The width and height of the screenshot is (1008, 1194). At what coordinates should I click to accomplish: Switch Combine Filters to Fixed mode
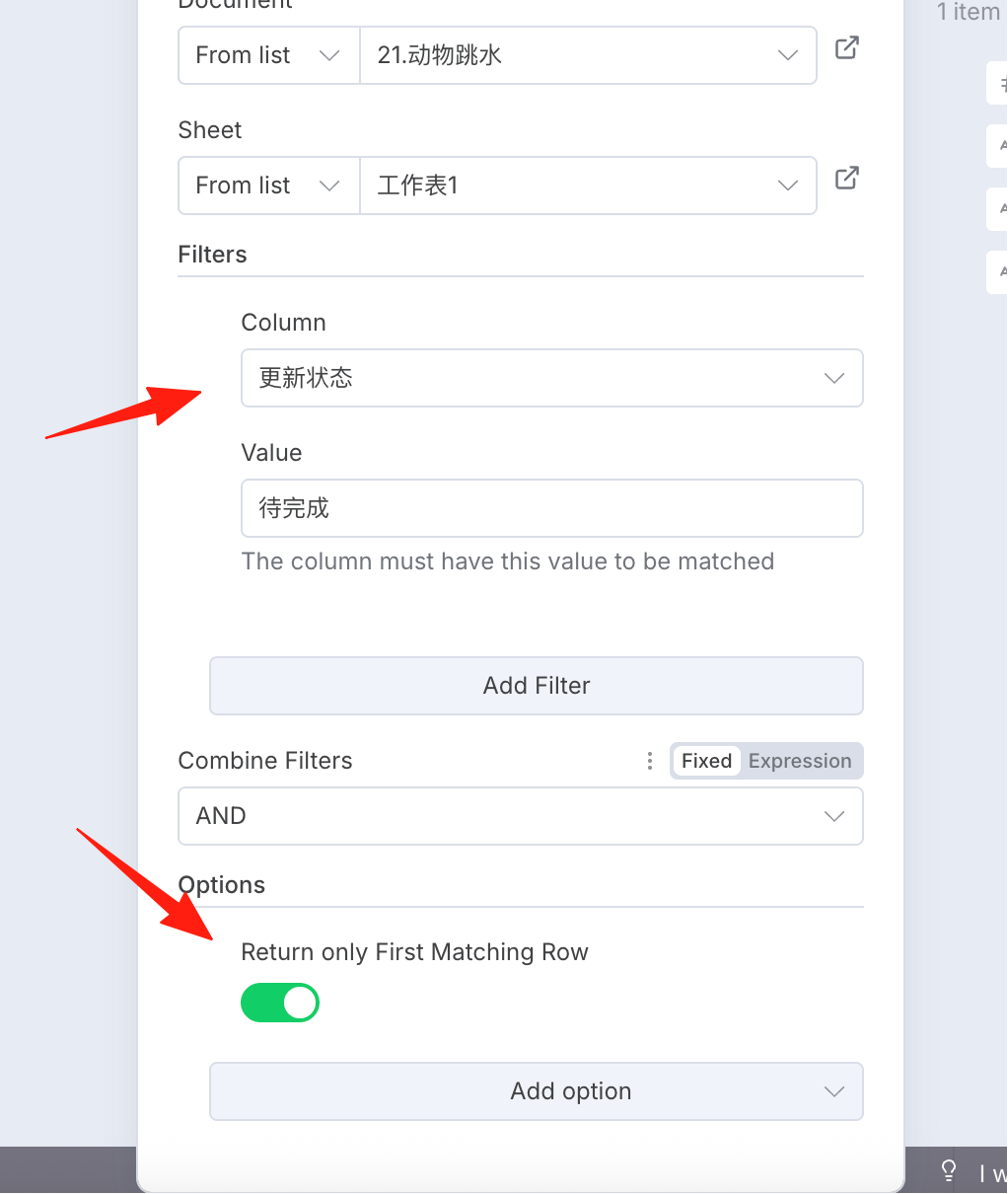[706, 761]
